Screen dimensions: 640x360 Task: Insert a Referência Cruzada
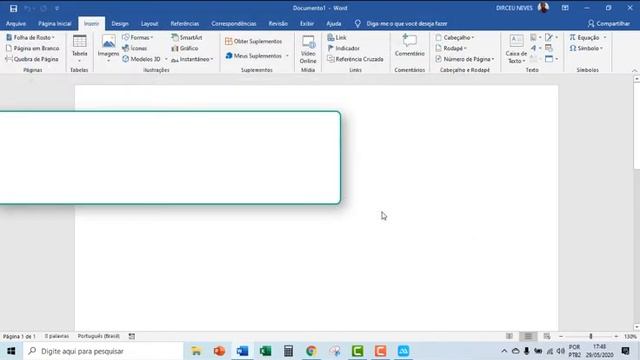[x=355, y=59]
